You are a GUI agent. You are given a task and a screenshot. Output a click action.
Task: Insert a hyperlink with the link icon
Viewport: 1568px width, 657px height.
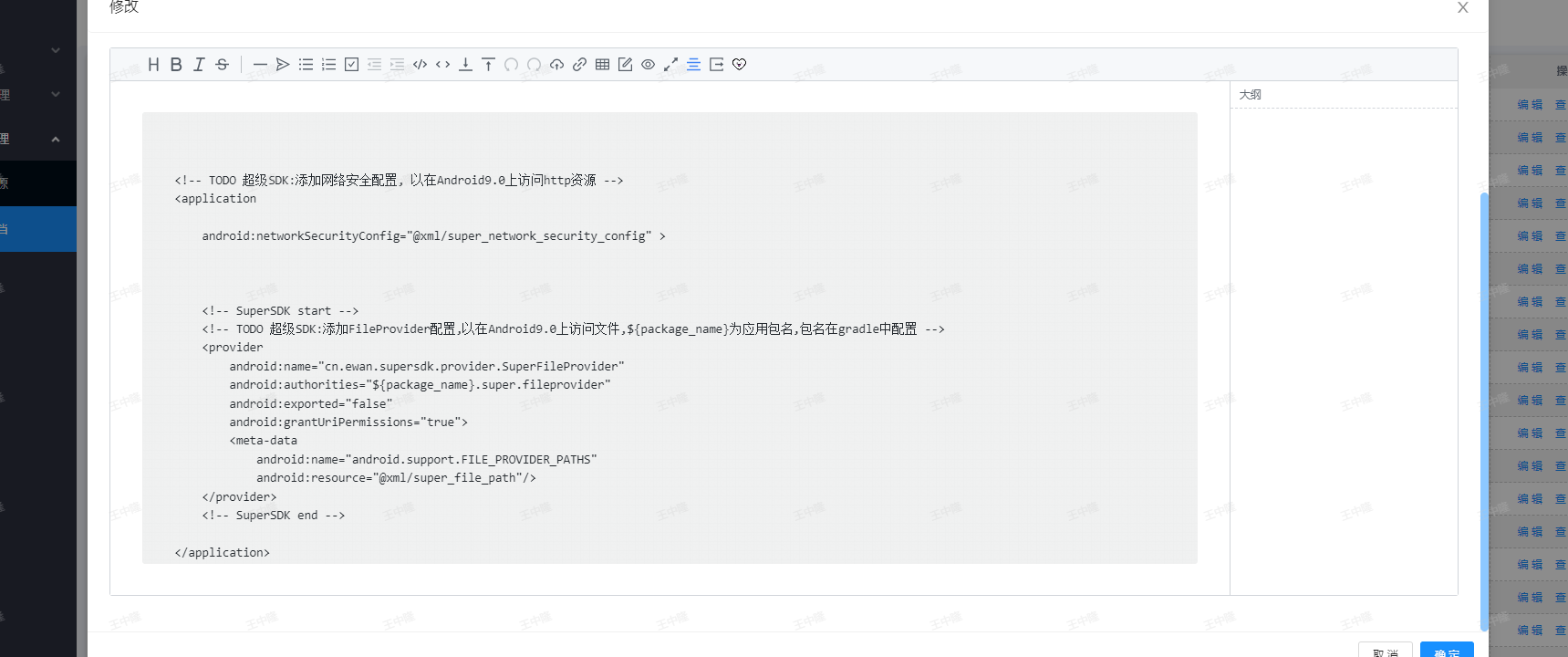[x=579, y=65]
